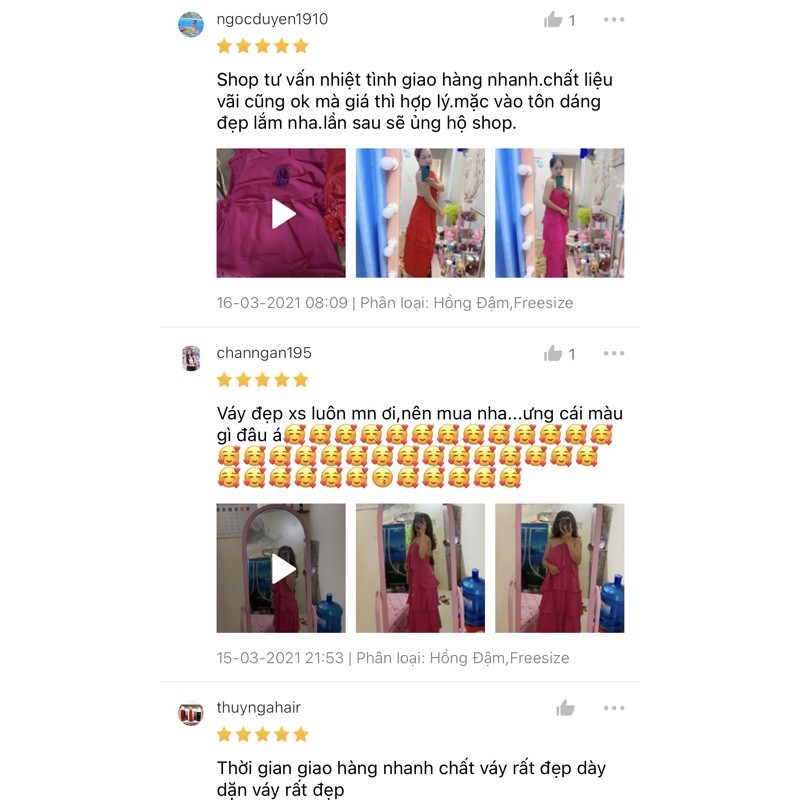Open ngocduyen1910's profile avatar
Viewport: 800px width, 800px height.
pyautogui.click(x=191, y=24)
